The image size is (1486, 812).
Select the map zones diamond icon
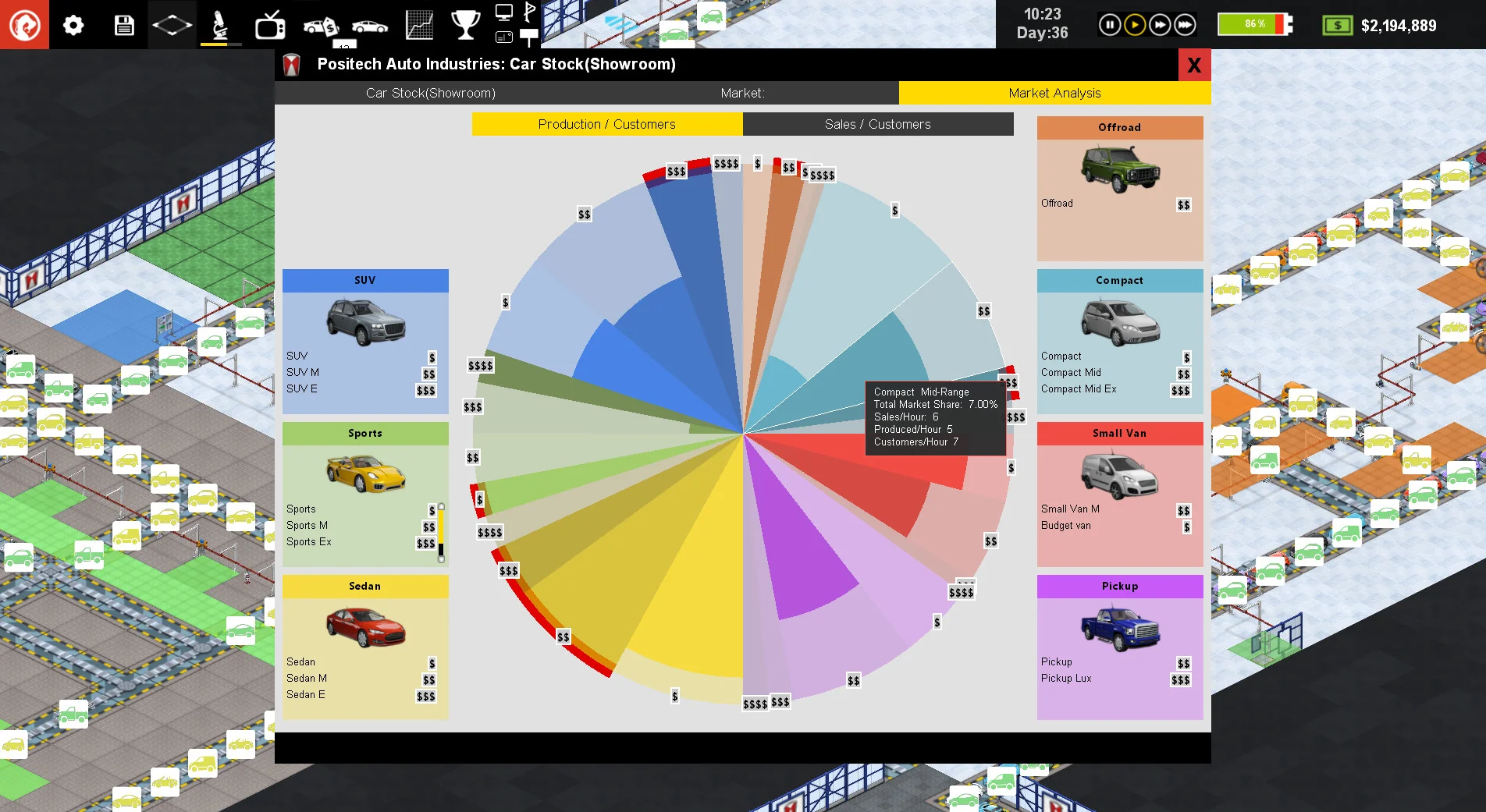tap(172, 23)
